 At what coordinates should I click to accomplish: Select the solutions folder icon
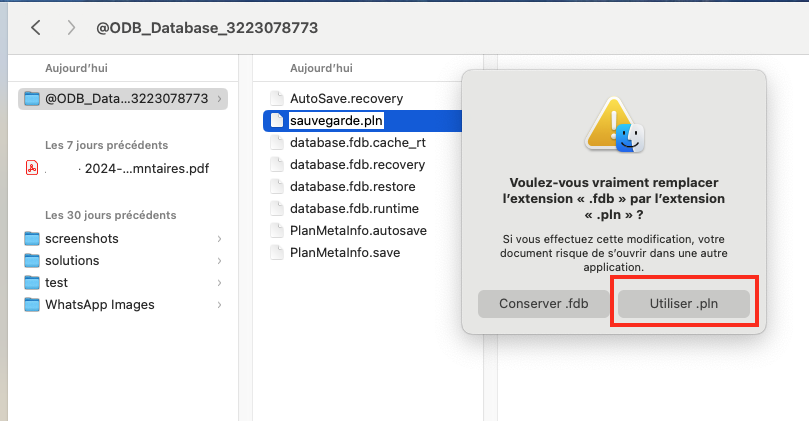(32, 261)
